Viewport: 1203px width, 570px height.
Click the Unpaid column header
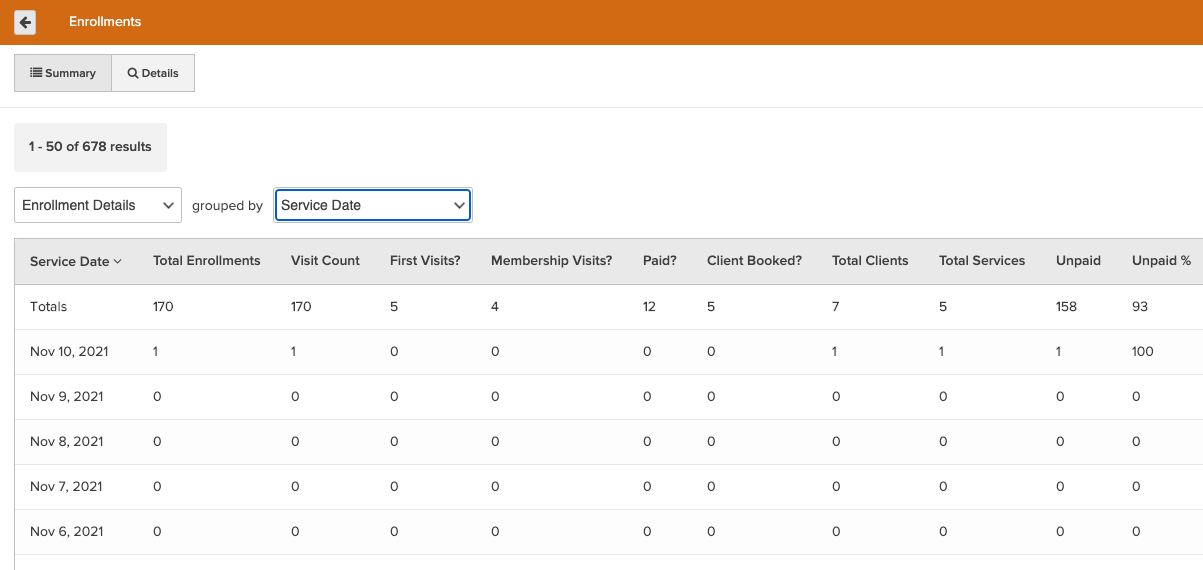[x=1078, y=261]
